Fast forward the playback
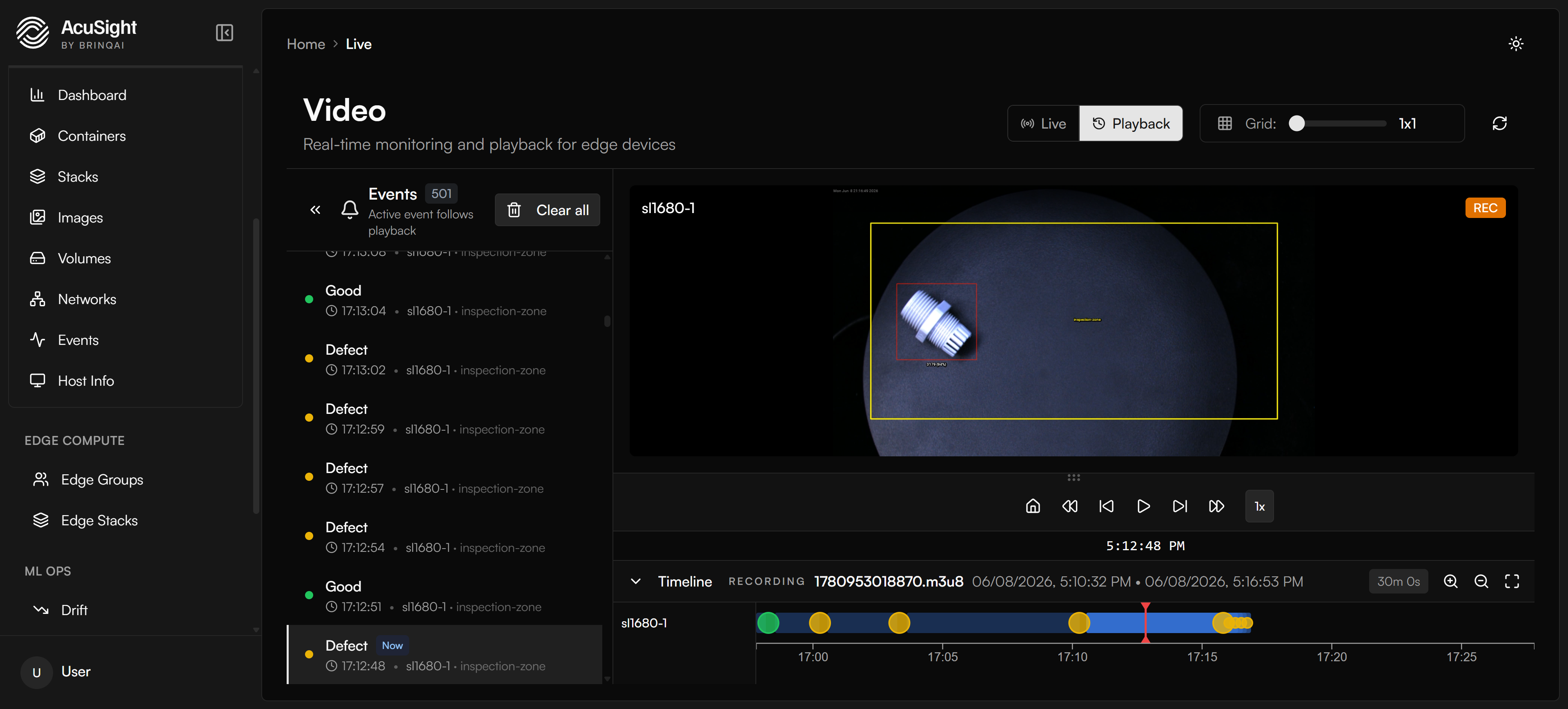This screenshot has height=709, width=1568. pos(1216,507)
